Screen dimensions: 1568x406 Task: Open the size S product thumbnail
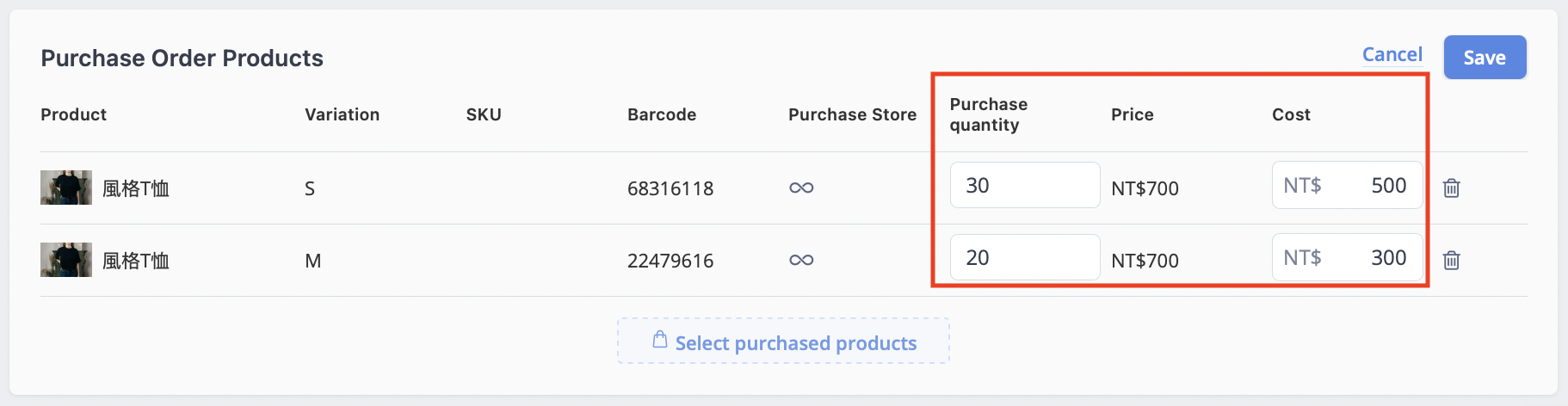(66, 188)
